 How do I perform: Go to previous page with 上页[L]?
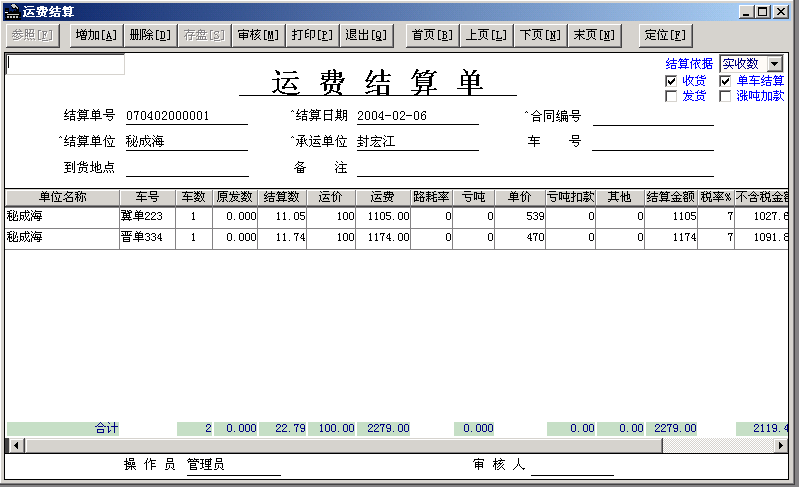pos(487,35)
